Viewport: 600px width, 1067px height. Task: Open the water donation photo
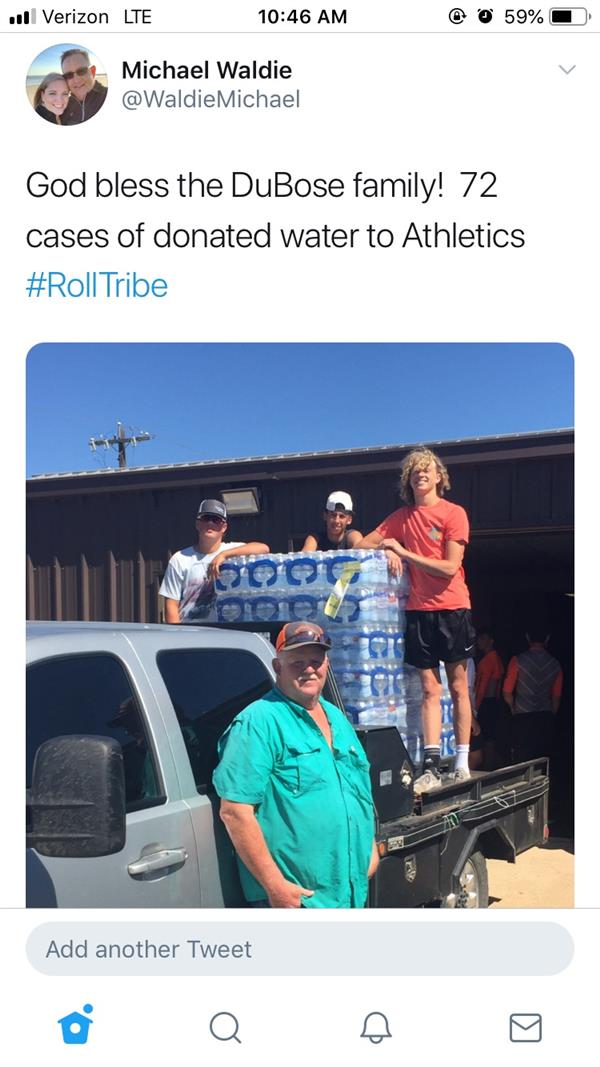click(x=300, y=625)
